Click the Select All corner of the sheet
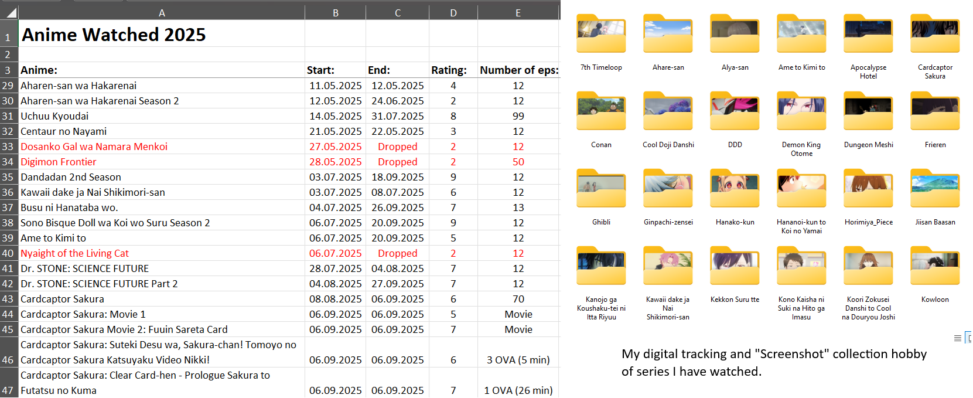The height and width of the screenshot is (398, 973). pyautogui.click(x=9, y=12)
